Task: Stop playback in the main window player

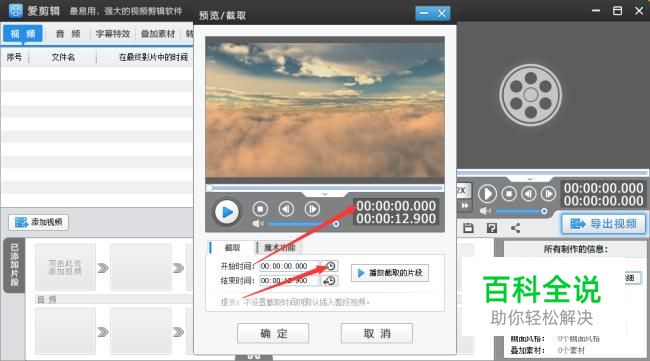Action: (x=509, y=194)
